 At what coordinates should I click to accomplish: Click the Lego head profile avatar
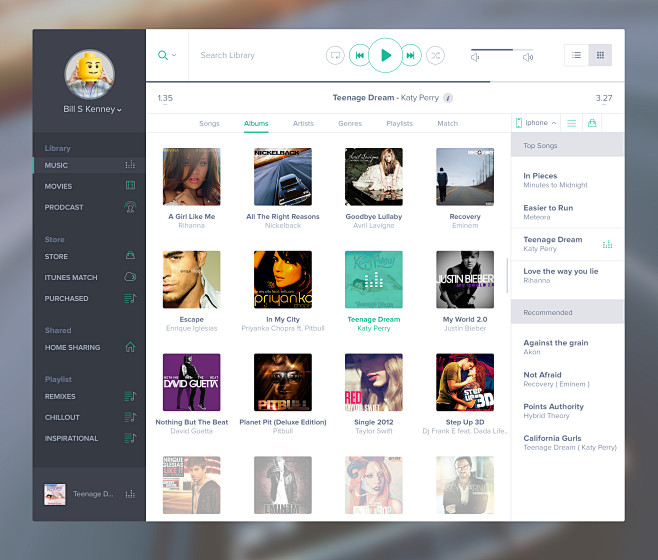point(89,75)
